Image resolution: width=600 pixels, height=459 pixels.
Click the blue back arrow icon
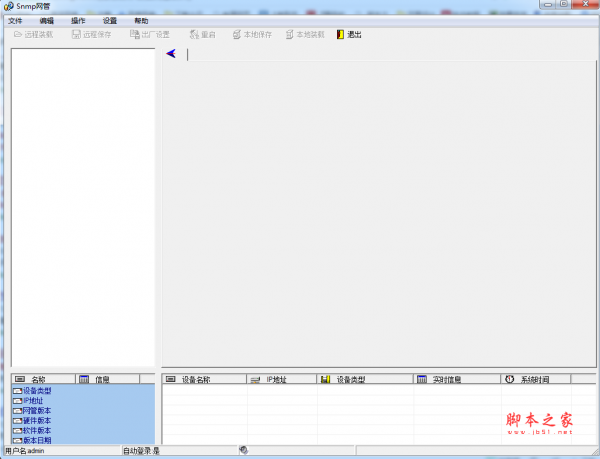point(171,54)
